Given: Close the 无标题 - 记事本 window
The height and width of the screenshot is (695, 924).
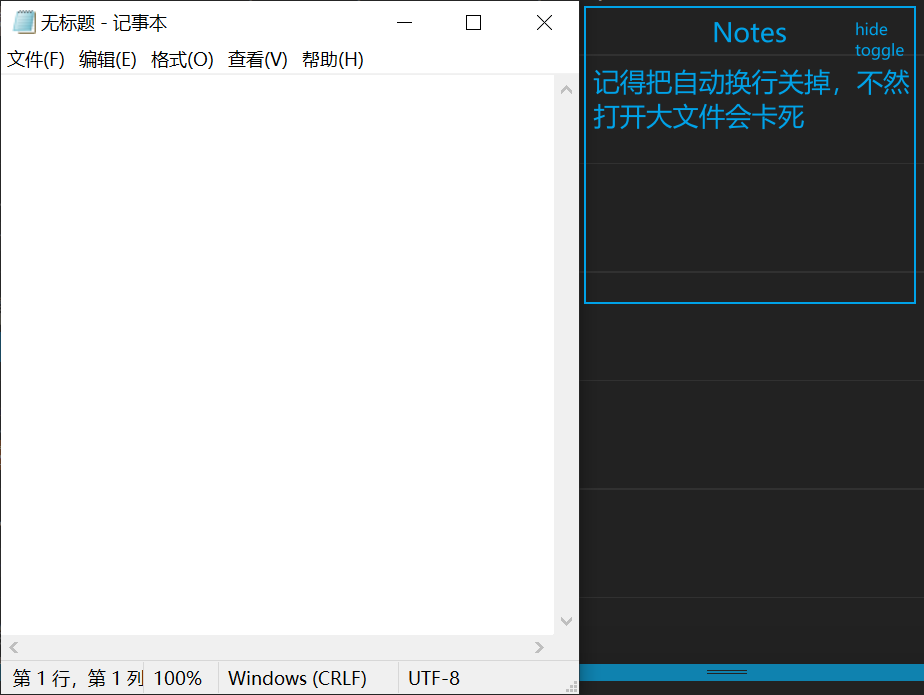Looking at the screenshot, I should pyautogui.click(x=544, y=22).
